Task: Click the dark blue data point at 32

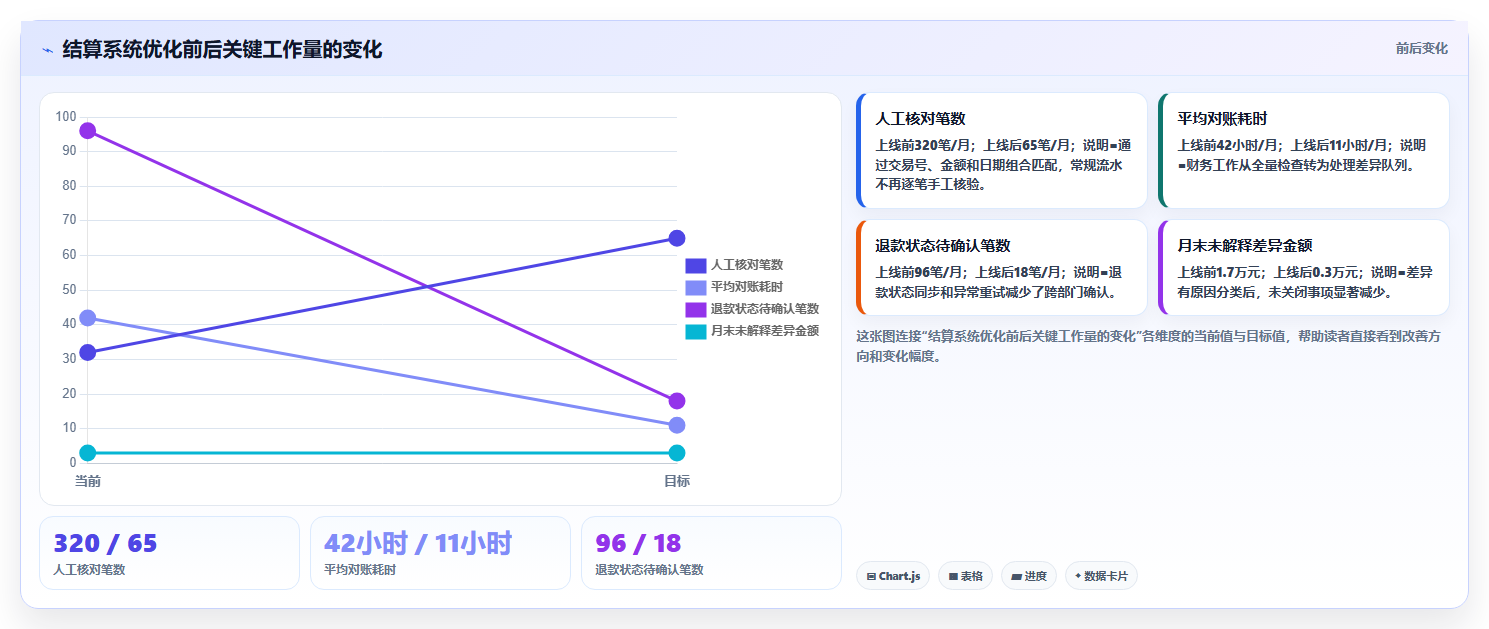Action: [88, 352]
